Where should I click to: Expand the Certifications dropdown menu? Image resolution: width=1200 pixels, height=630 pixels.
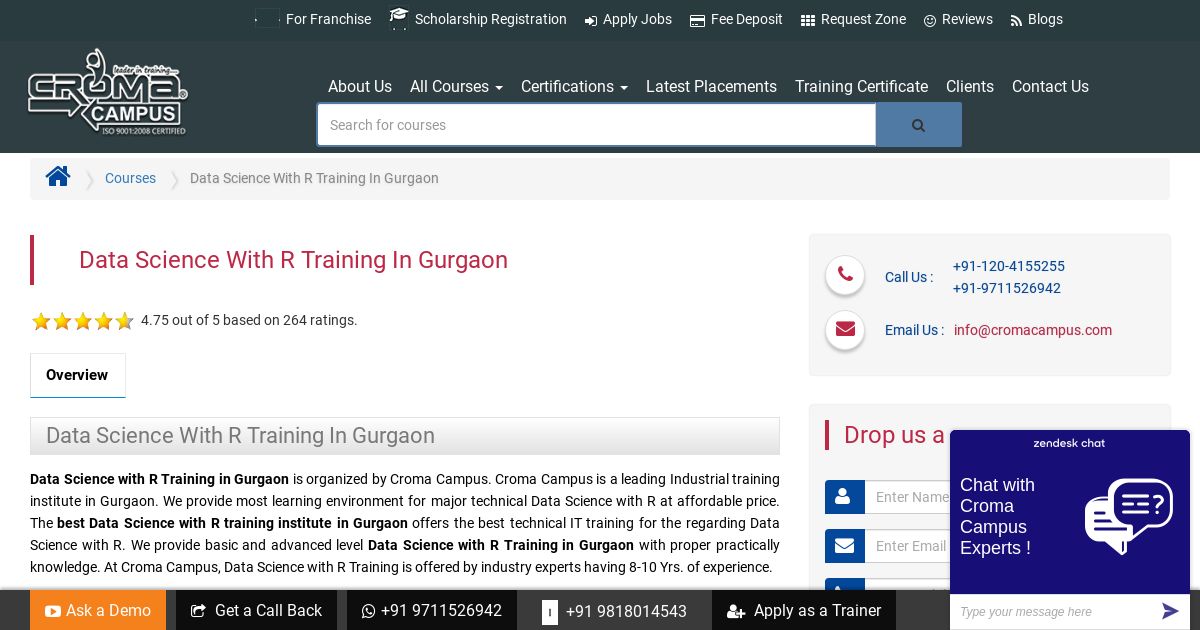574,86
